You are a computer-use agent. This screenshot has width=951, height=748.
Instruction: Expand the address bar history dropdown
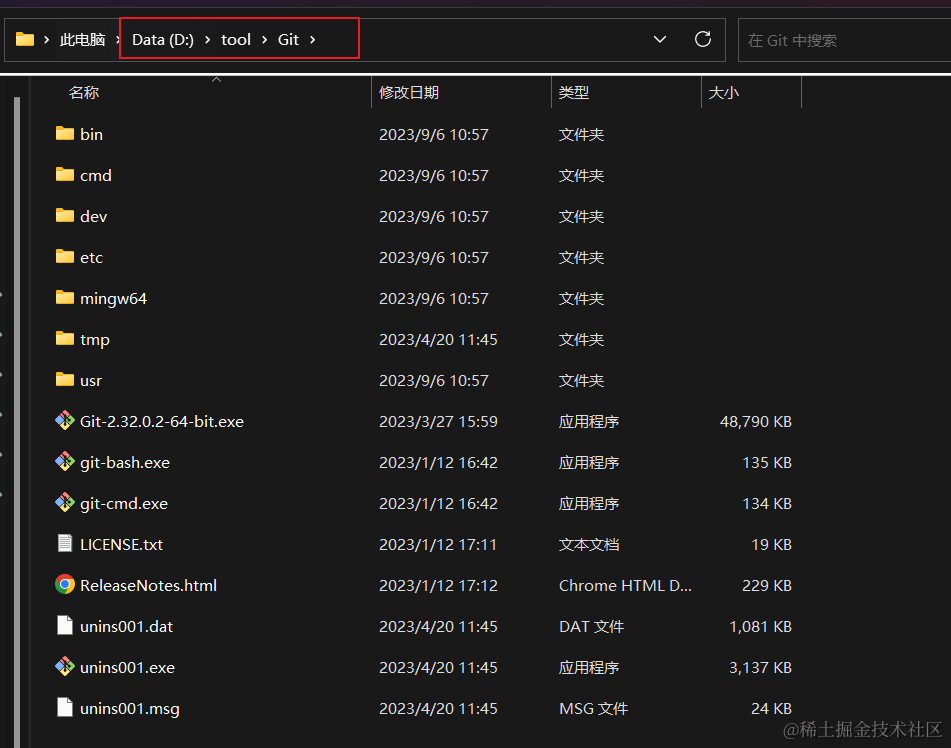point(660,39)
